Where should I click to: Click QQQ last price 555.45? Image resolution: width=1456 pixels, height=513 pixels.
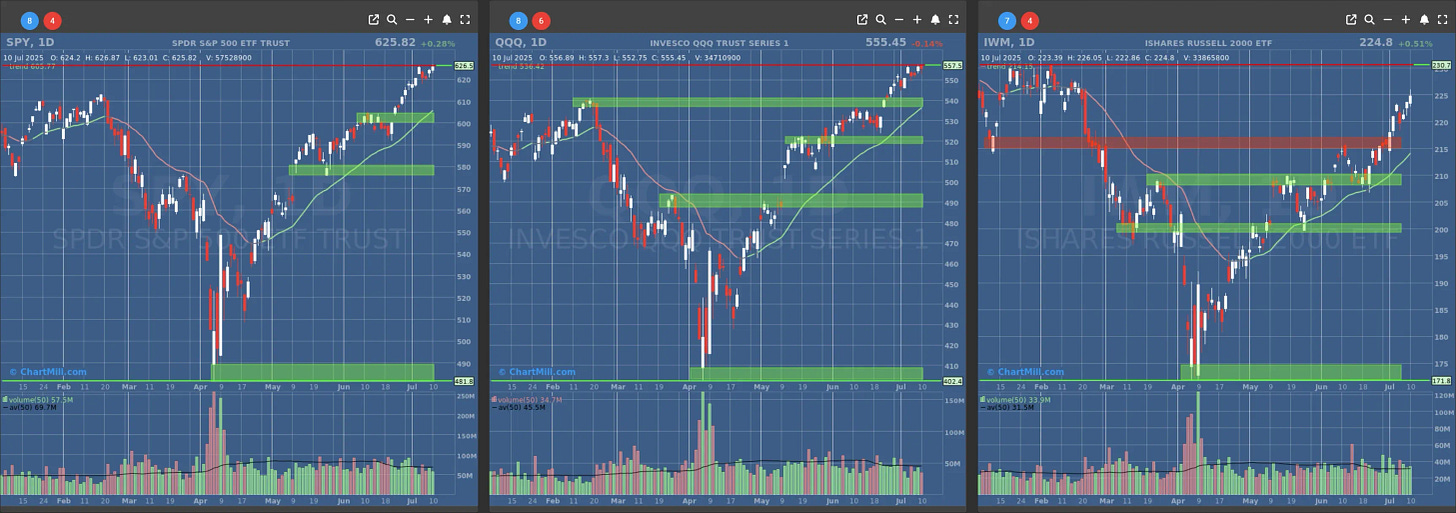(x=886, y=43)
